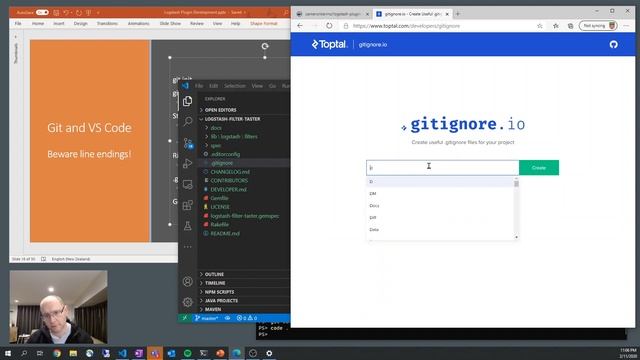640x360 pixels.
Task: Click the browser address bar URL
Action: point(406,26)
